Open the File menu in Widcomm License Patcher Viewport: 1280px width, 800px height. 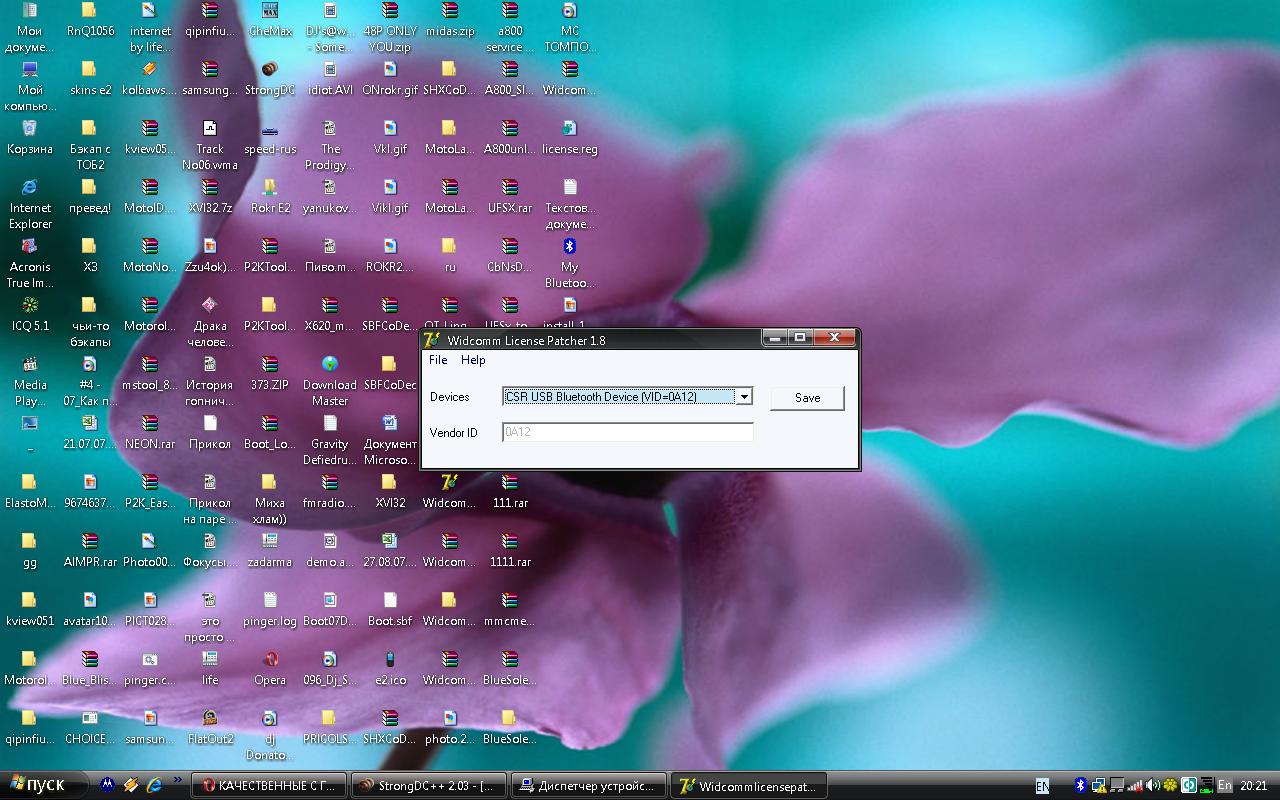(x=438, y=360)
